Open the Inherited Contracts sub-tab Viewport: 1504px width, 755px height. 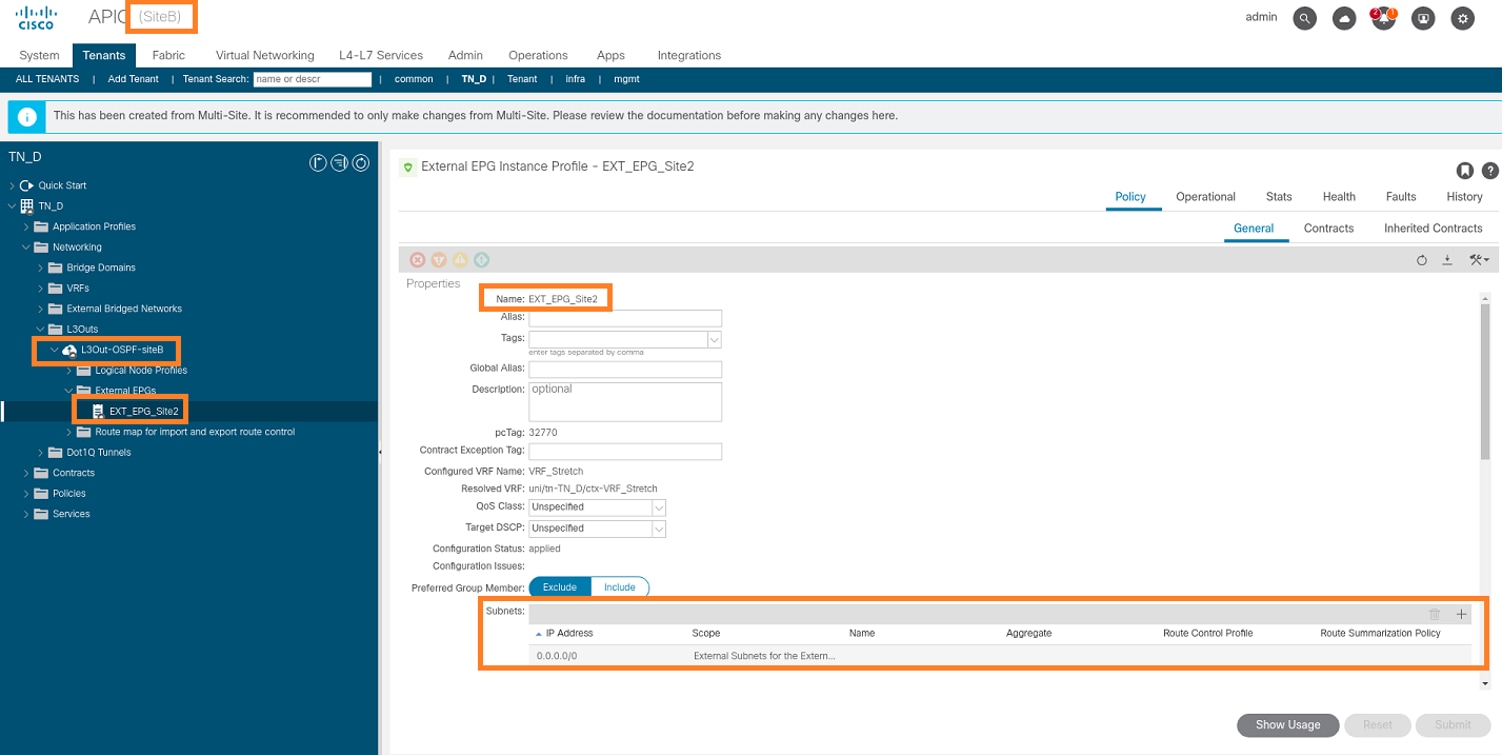(x=1434, y=229)
